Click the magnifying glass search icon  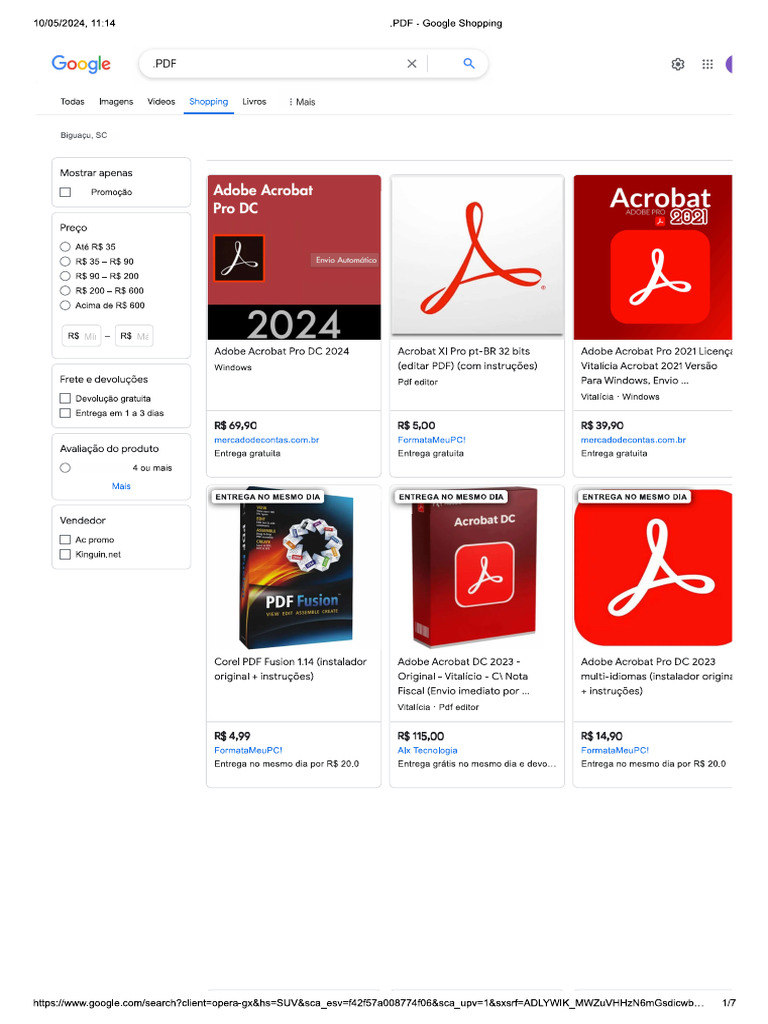(x=468, y=63)
